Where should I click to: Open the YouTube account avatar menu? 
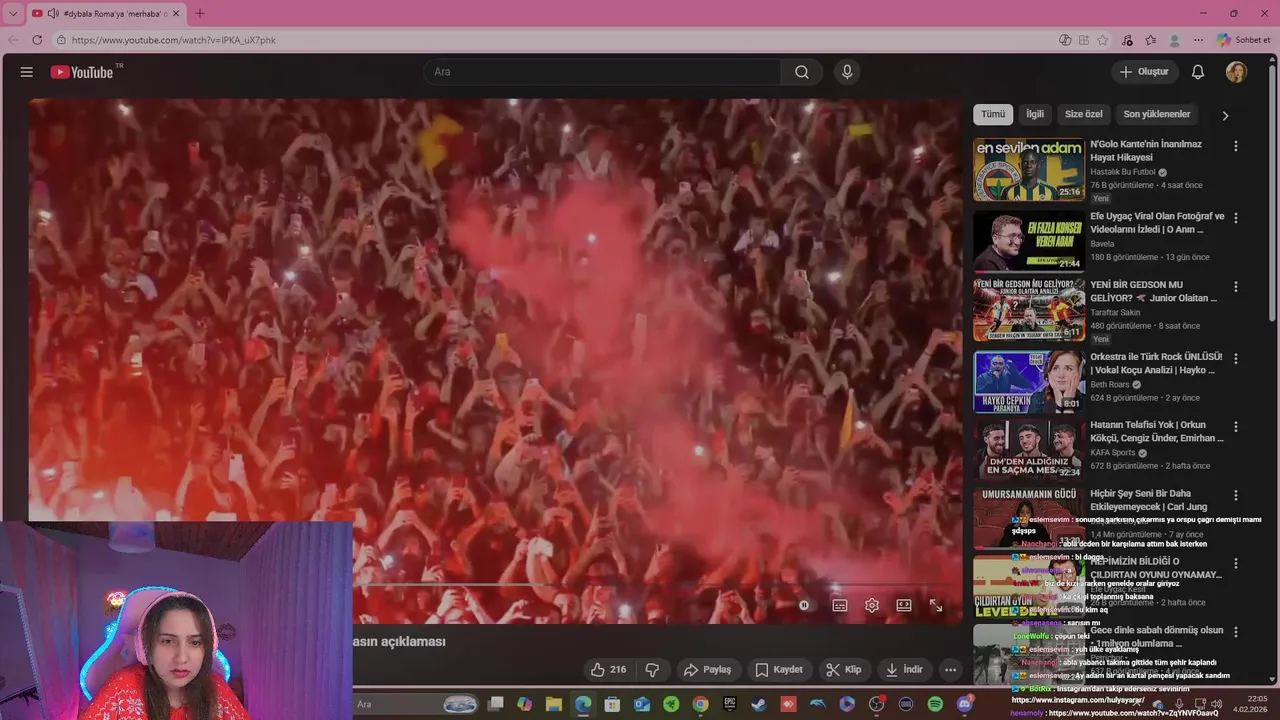pos(1236,72)
